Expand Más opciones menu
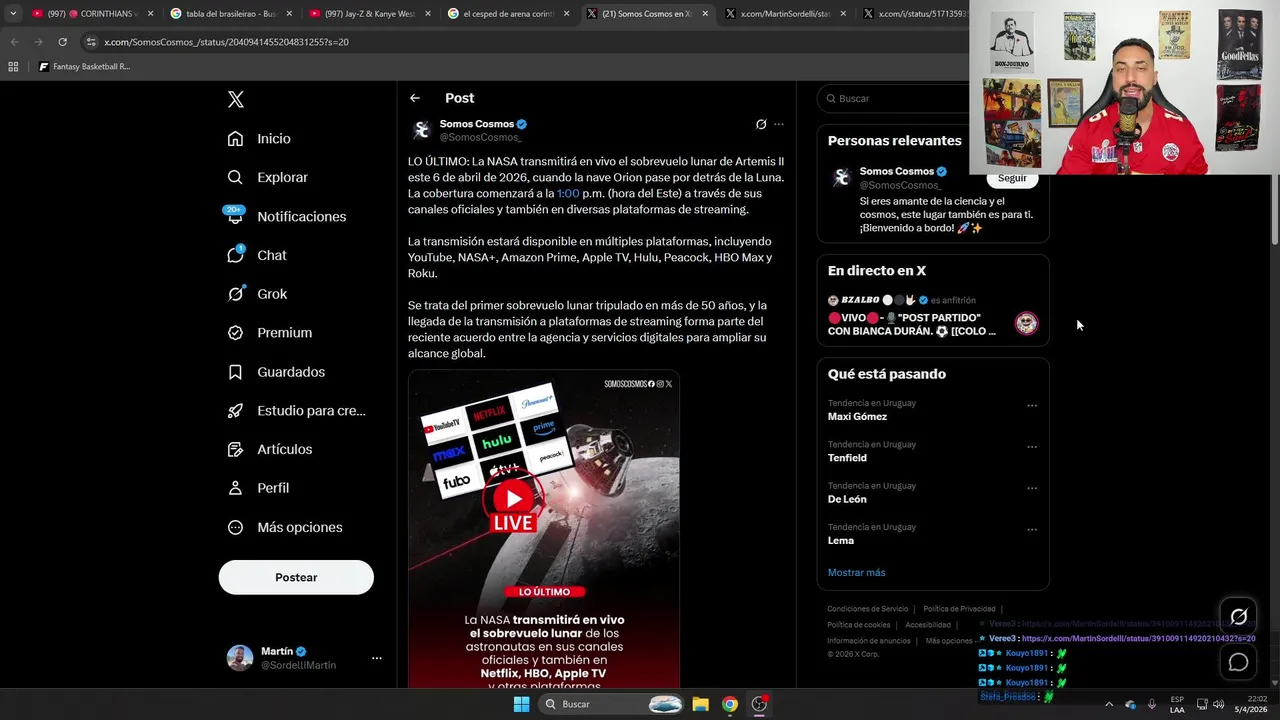 [x=285, y=527]
